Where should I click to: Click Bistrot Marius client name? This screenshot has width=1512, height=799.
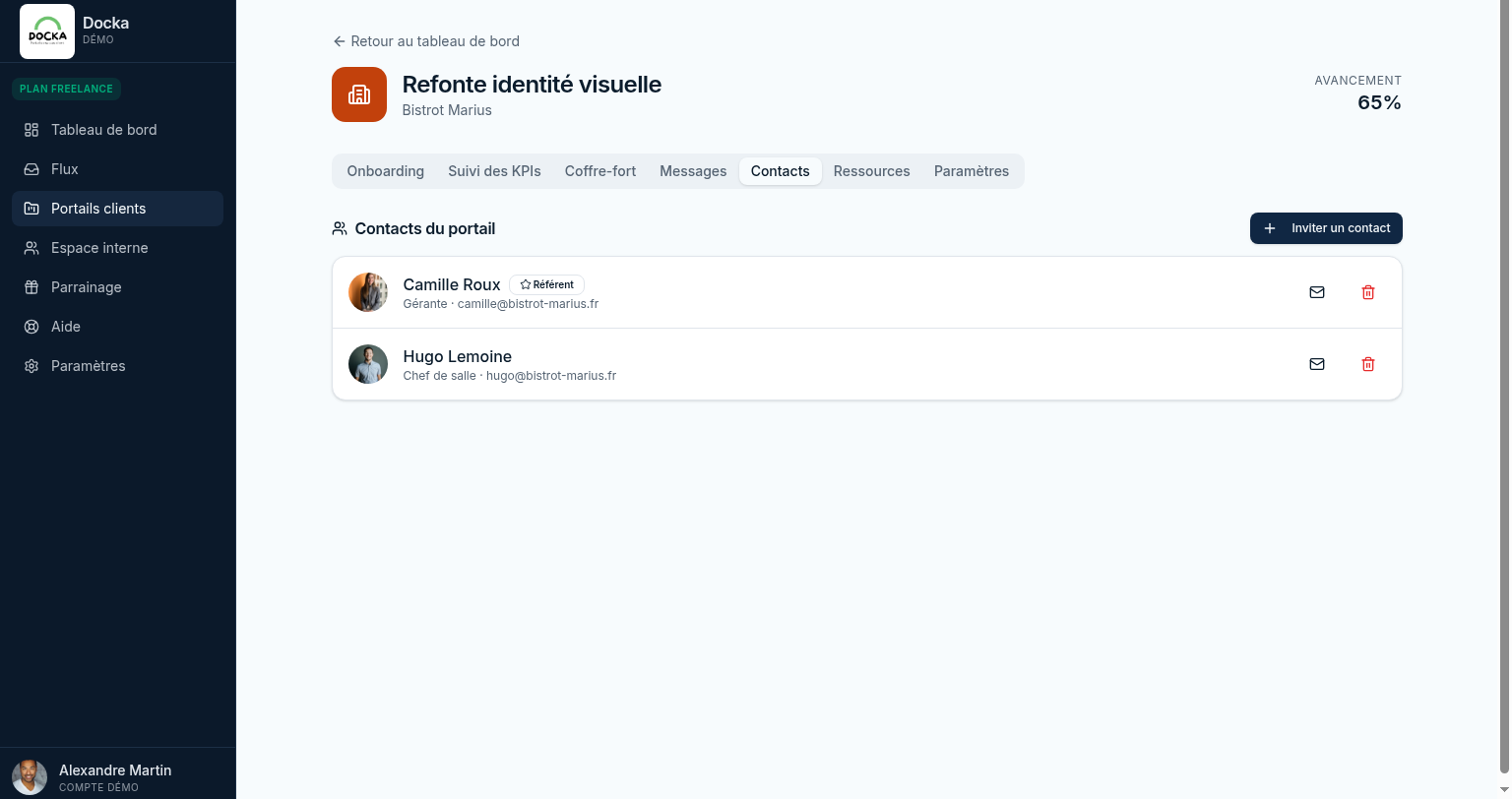[447, 110]
